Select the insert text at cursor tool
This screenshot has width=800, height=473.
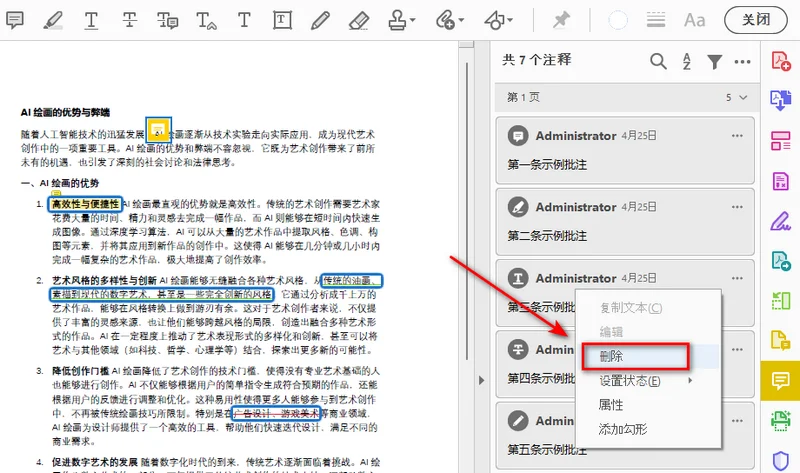pyautogui.click(x=206, y=20)
